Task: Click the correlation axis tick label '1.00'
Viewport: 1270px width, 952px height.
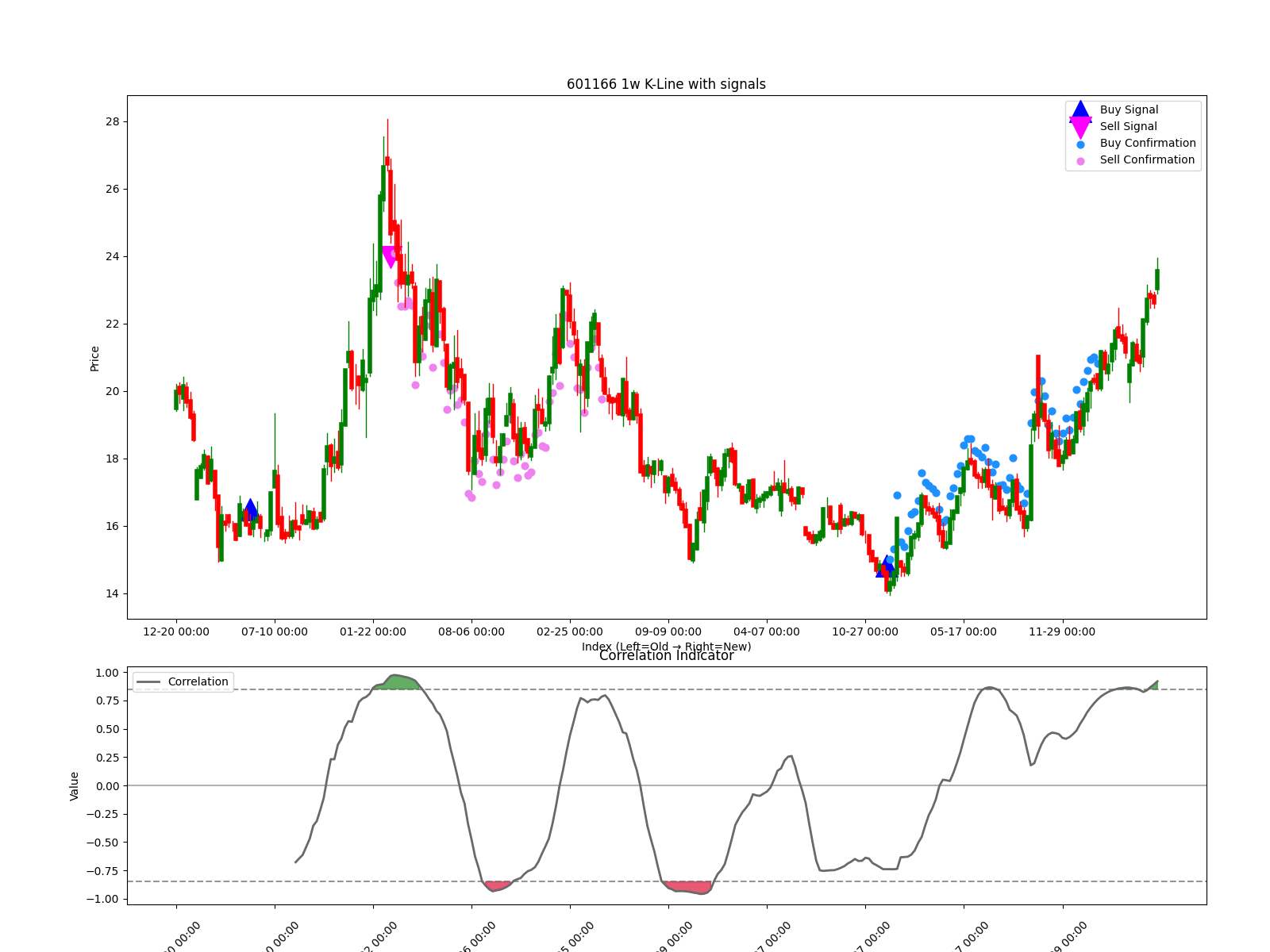Action: click(x=107, y=673)
